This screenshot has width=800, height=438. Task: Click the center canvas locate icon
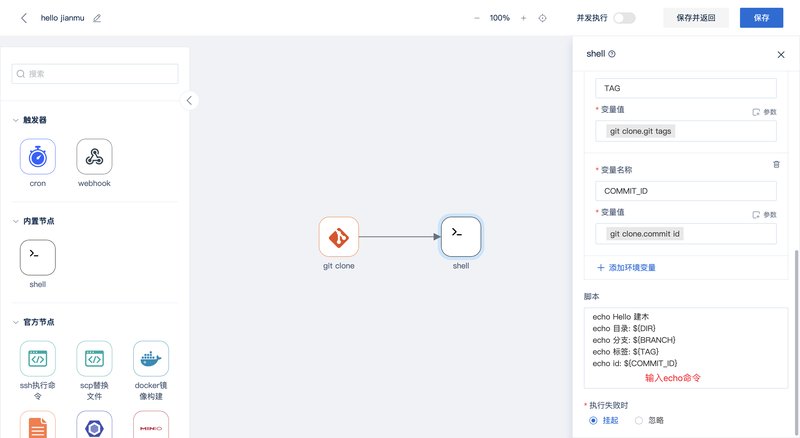543,18
